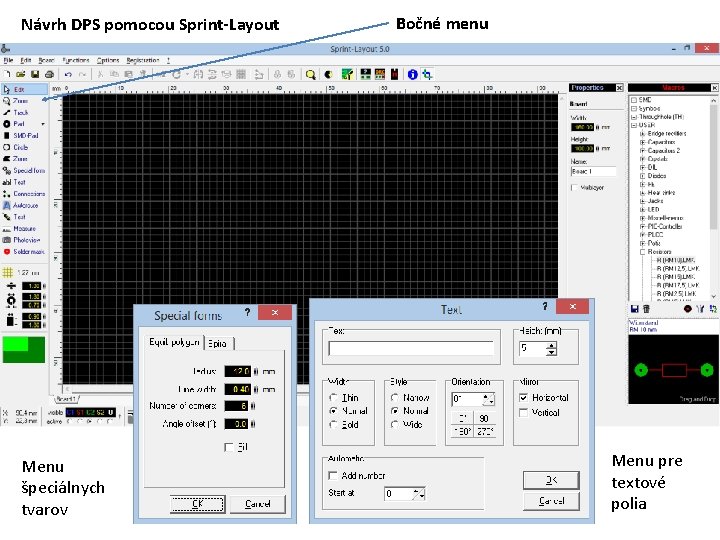Open the Pad tool dropdown arrow
720x540 pixels.
click(43, 124)
